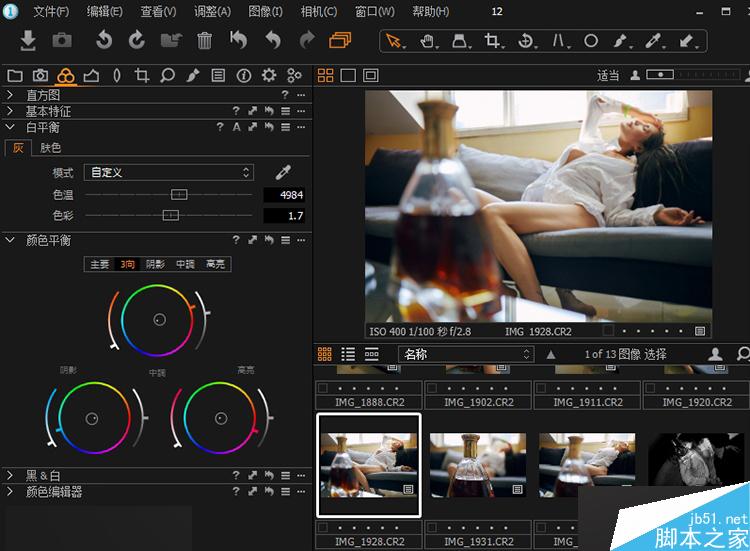Open the camera capture tool tab
Viewport: 750px width, 551px height.
pos(40,75)
